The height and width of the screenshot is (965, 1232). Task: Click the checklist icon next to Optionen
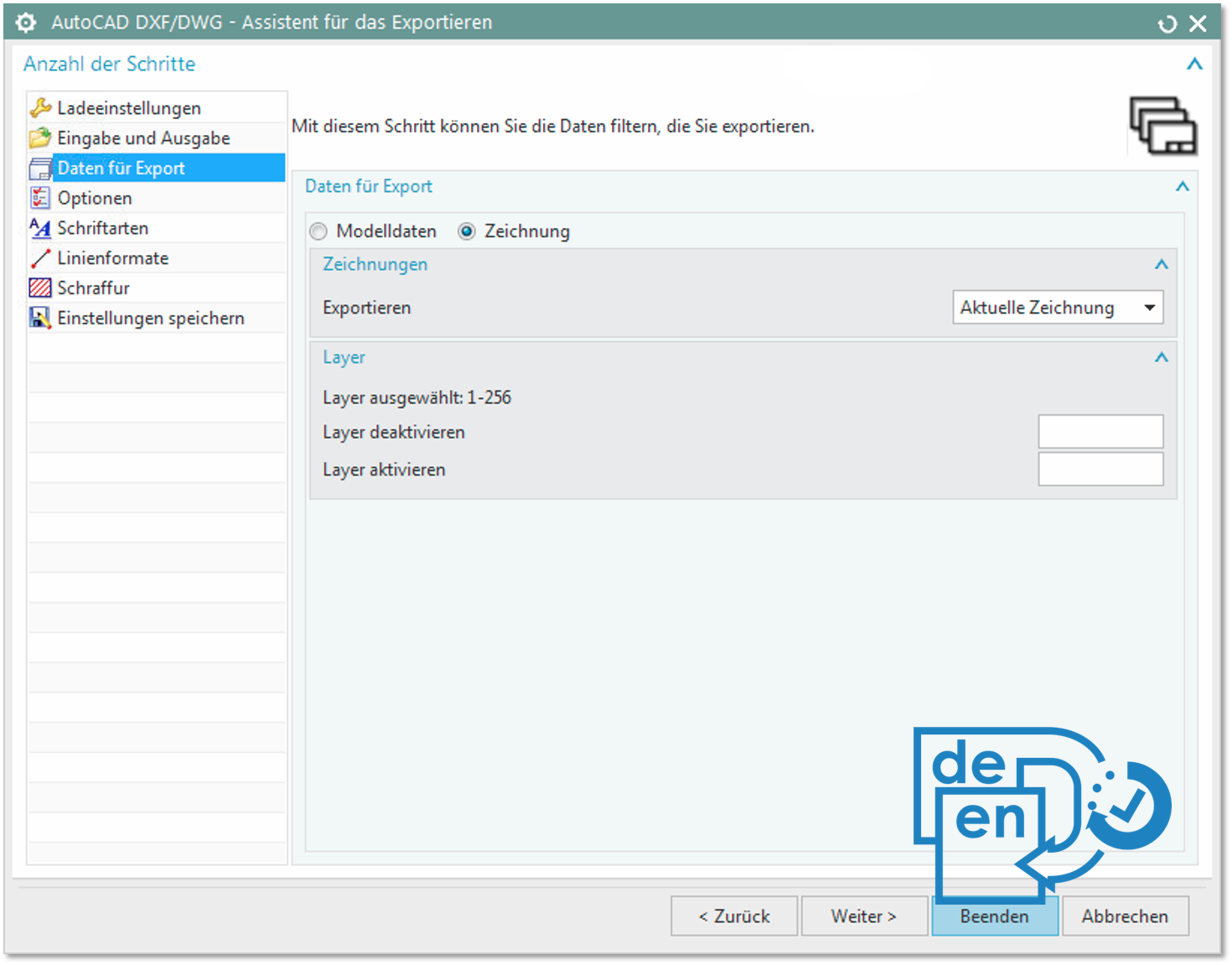(x=40, y=198)
